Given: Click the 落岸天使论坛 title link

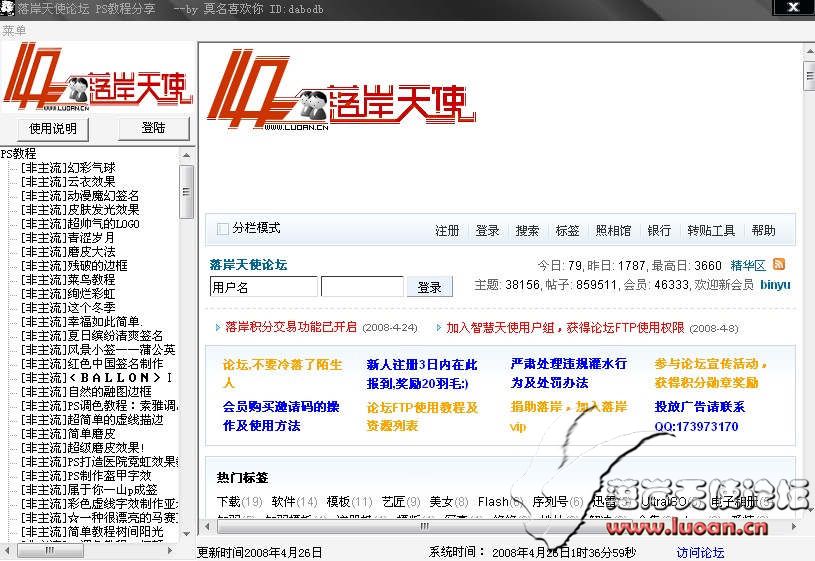Looking at the screenshot, I should tap(248, 265).
